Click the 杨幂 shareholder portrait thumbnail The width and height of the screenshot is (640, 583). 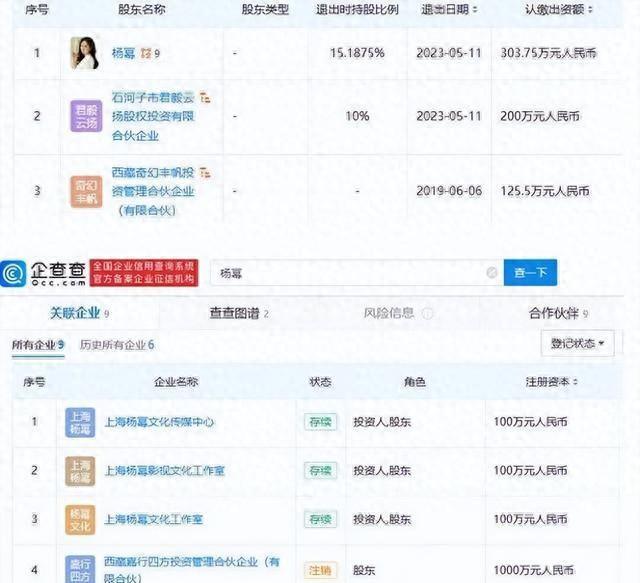click(x=84, y=53)
